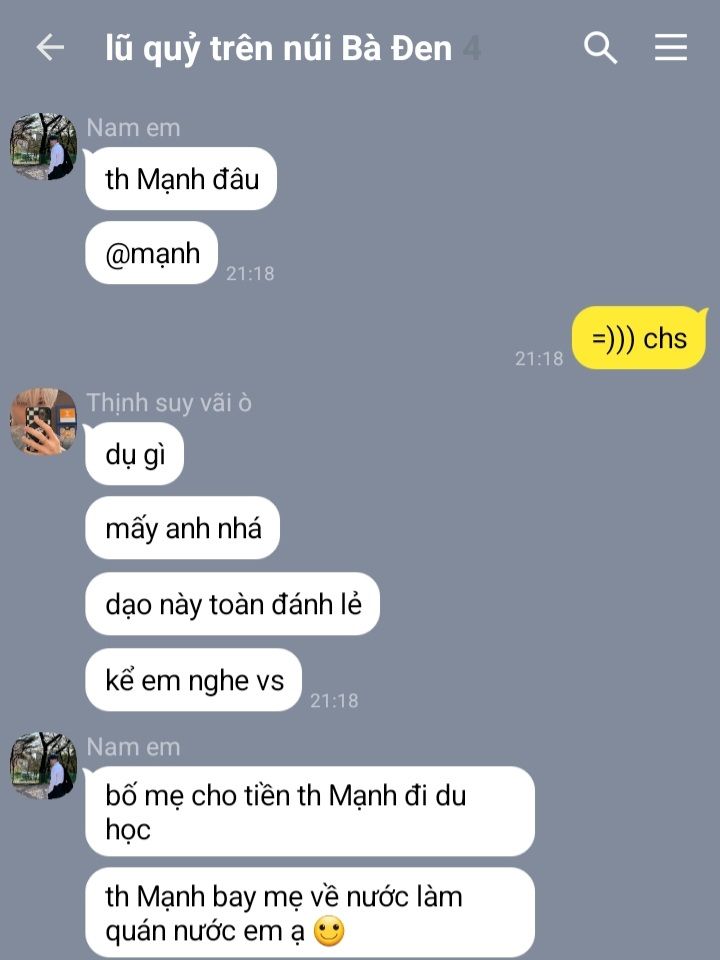
Task: Tap the back arrow icon
Action: 50,47
